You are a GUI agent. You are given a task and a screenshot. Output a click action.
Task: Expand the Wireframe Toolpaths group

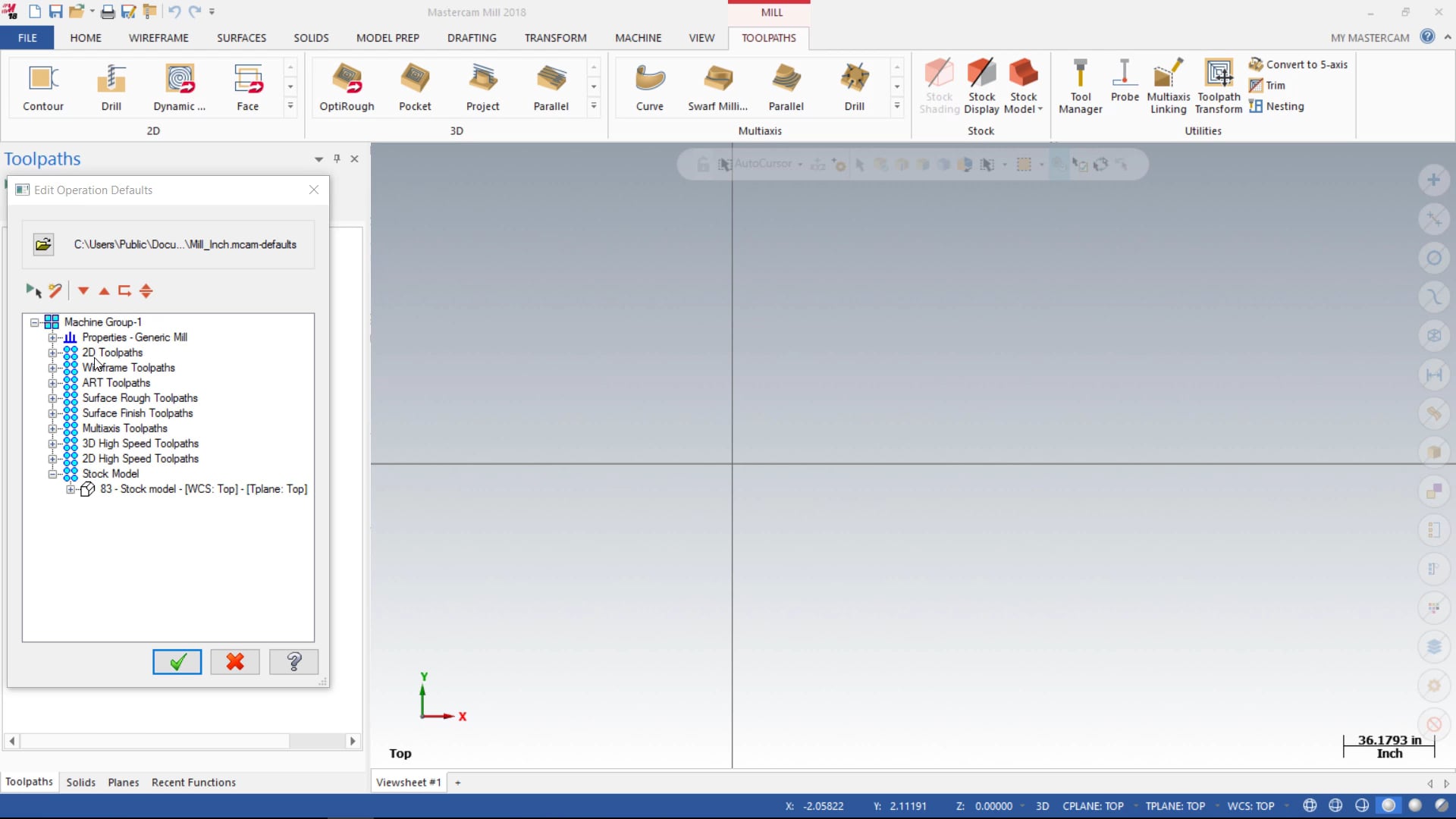pos(52,368)
